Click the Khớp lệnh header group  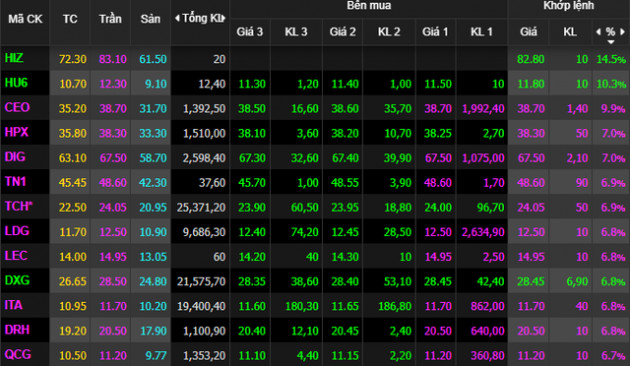(569, 6)
